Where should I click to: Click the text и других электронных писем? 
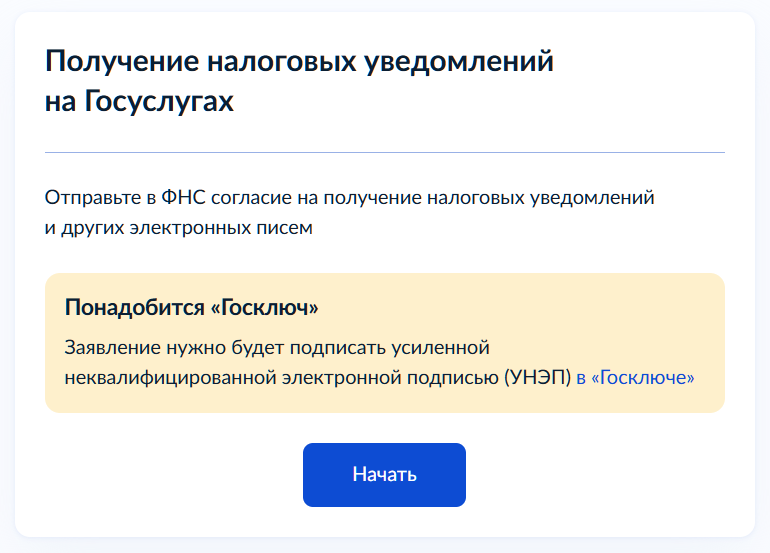(179, 227)
